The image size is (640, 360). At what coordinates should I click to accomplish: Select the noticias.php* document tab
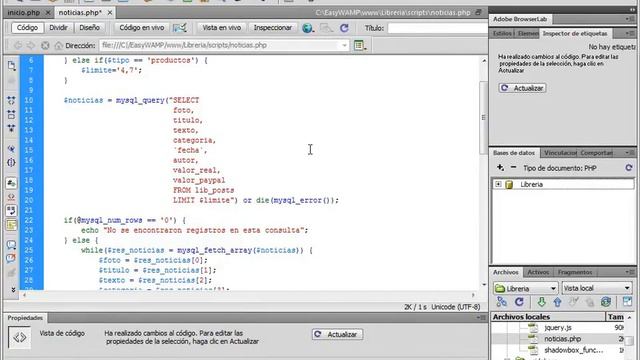80,13
